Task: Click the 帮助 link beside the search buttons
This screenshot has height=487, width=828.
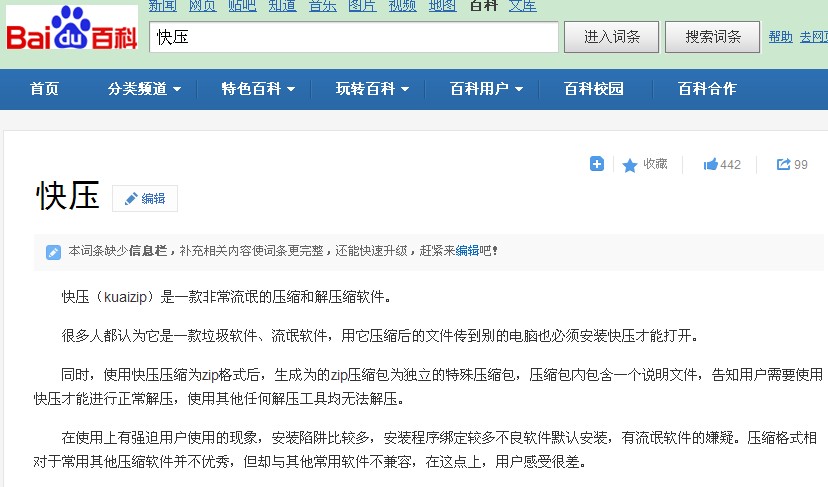Action: point(780,37)
